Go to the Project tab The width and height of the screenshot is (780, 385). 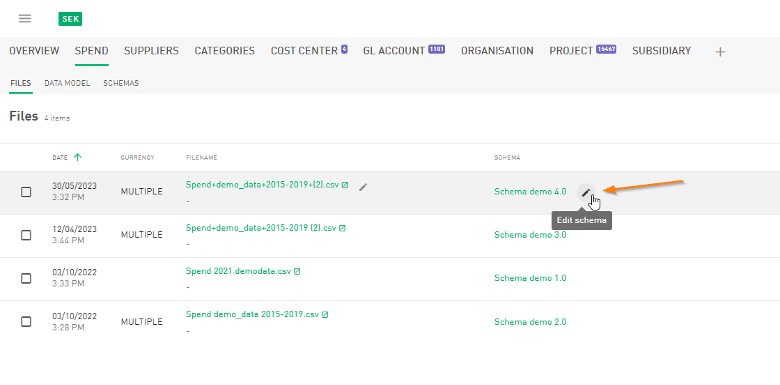coord(571,51)
